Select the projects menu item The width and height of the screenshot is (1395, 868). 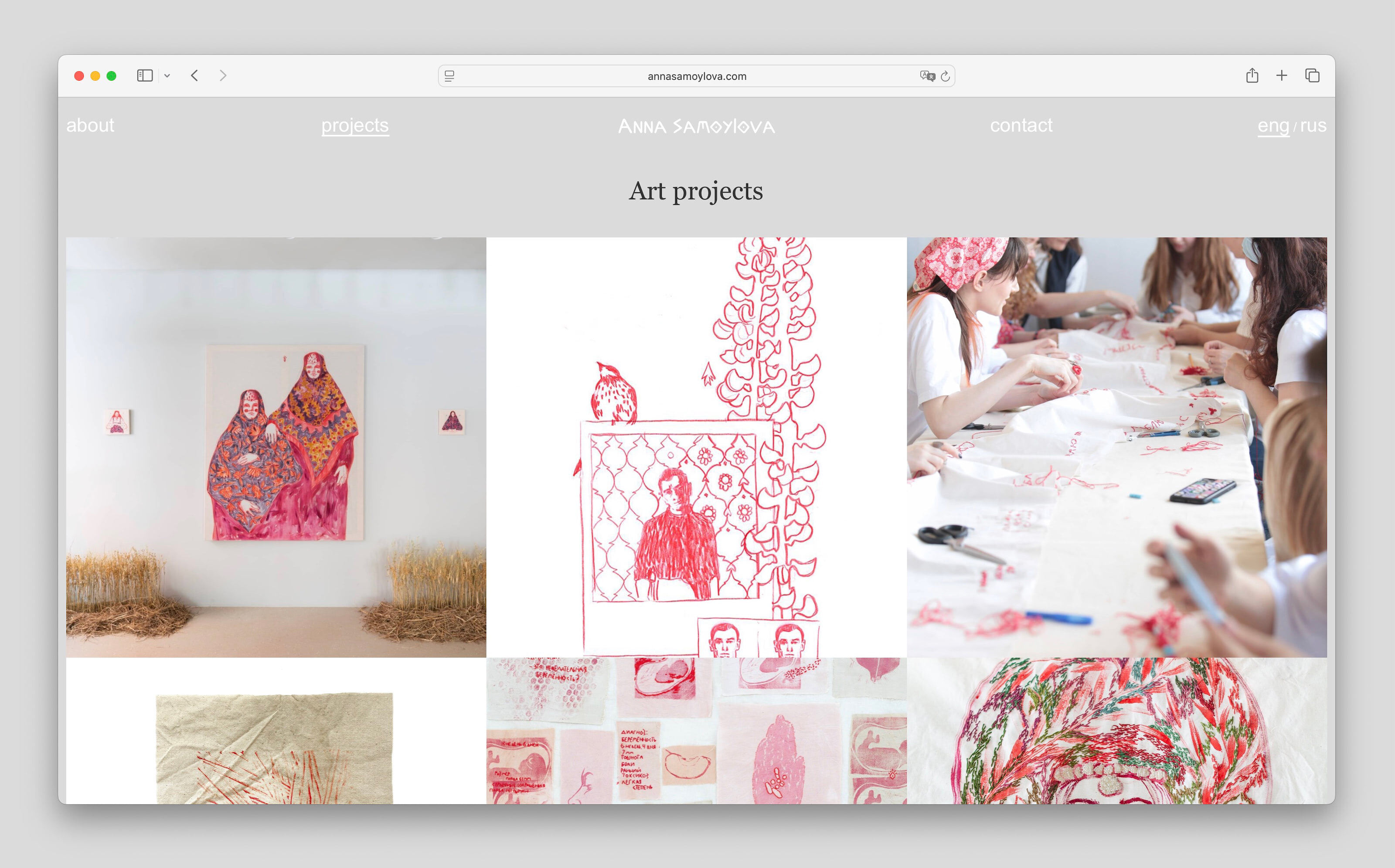click(x=355, y=125)
